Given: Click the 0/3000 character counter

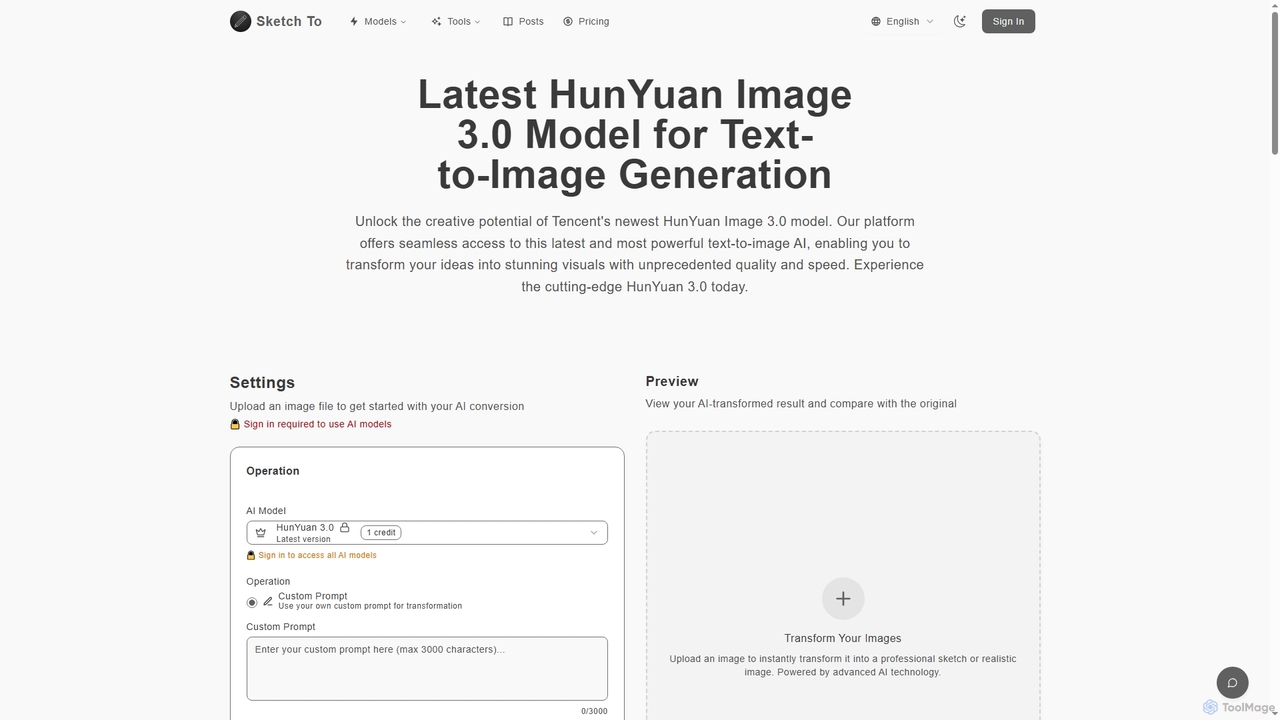Looking at the screenshot, I should click(x=594, y=711).
